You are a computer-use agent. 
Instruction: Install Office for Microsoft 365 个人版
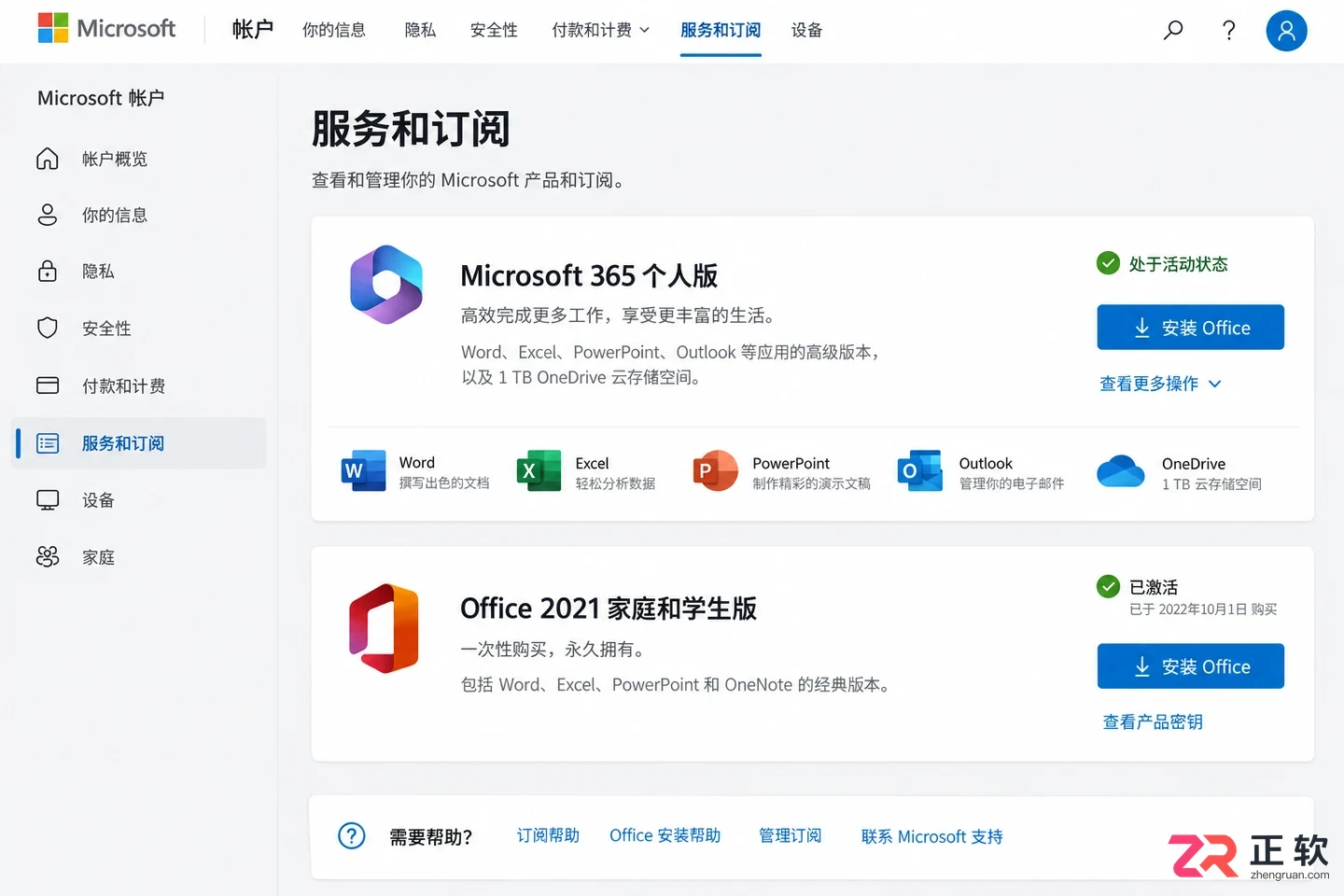point(1191,328)
